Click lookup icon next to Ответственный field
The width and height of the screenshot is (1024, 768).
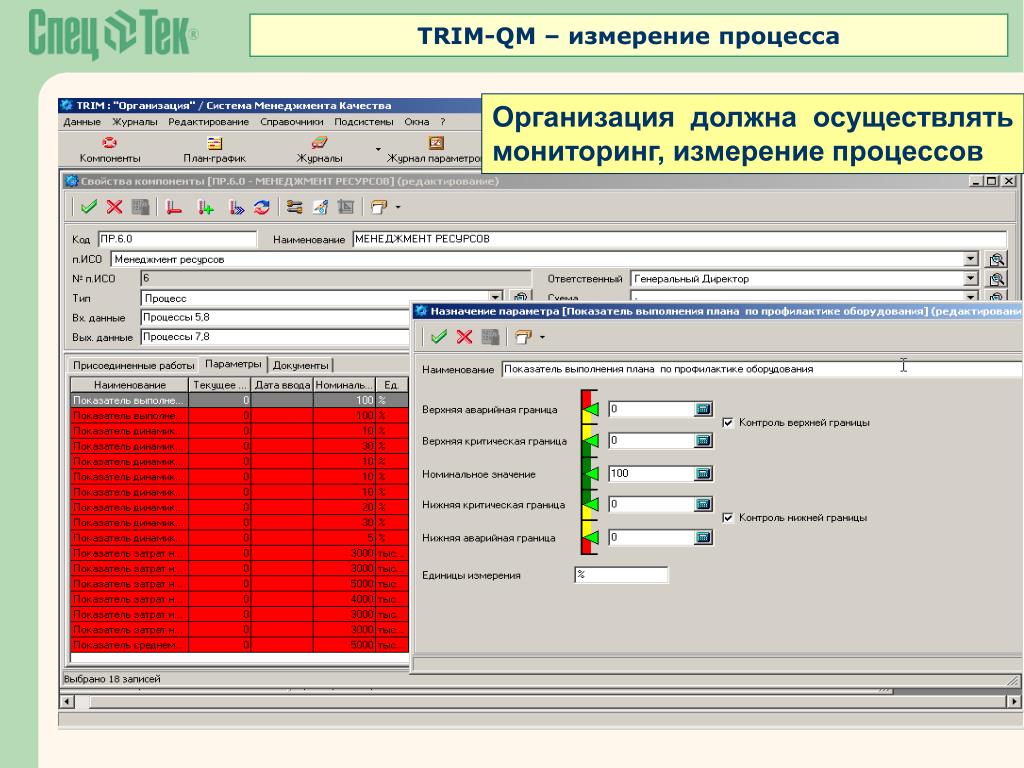pos(997,280)
